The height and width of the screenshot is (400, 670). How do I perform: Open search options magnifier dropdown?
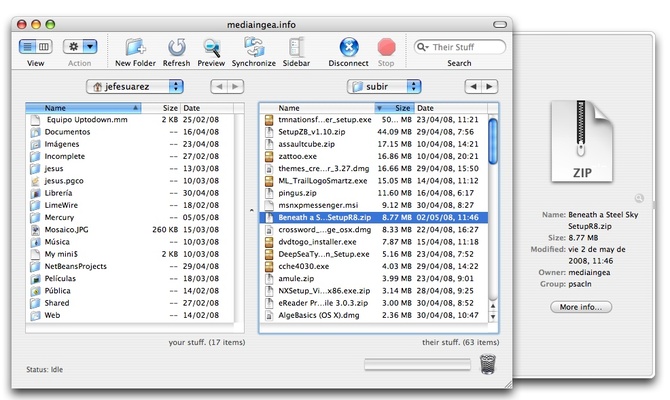423,47
